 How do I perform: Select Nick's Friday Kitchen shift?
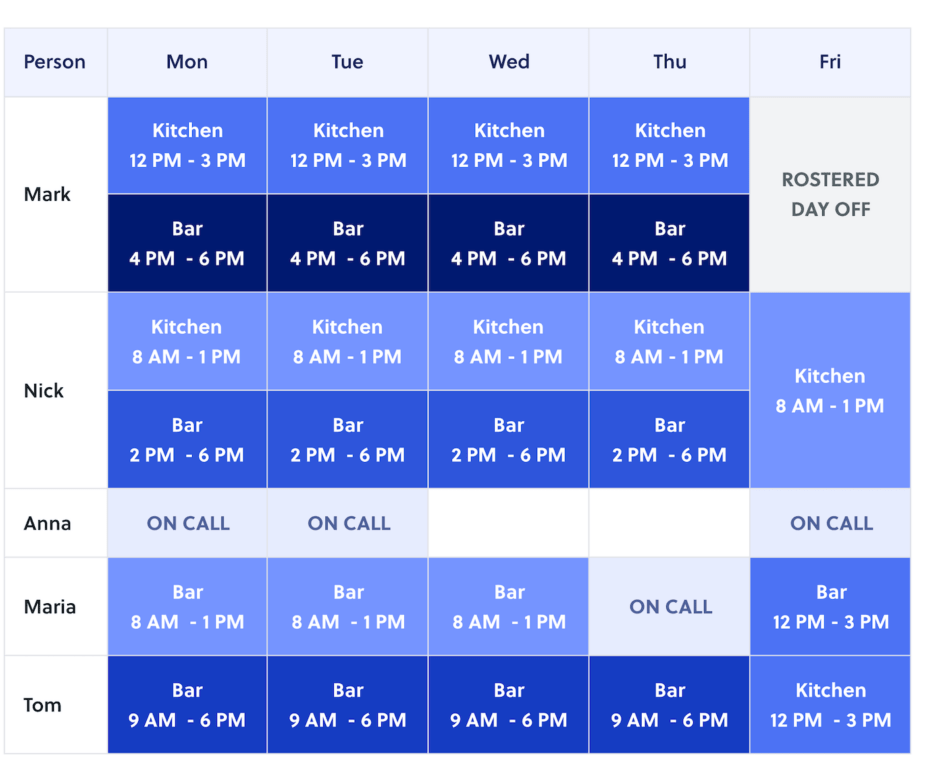click(x=830, y=390)
